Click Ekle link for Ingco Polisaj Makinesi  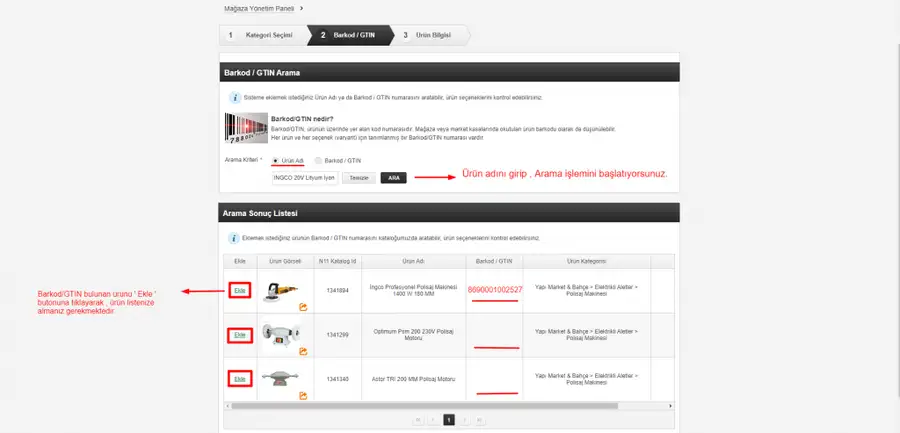(x=240, y=291)
